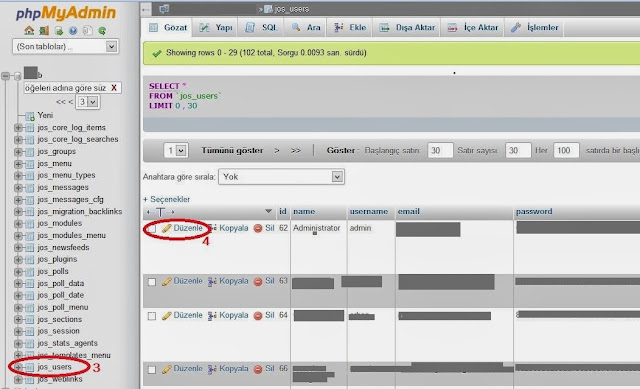The width and height of the screenshot is (640, 389).
Task: Switch to the Yapı tab
Action: pos(216,28)
